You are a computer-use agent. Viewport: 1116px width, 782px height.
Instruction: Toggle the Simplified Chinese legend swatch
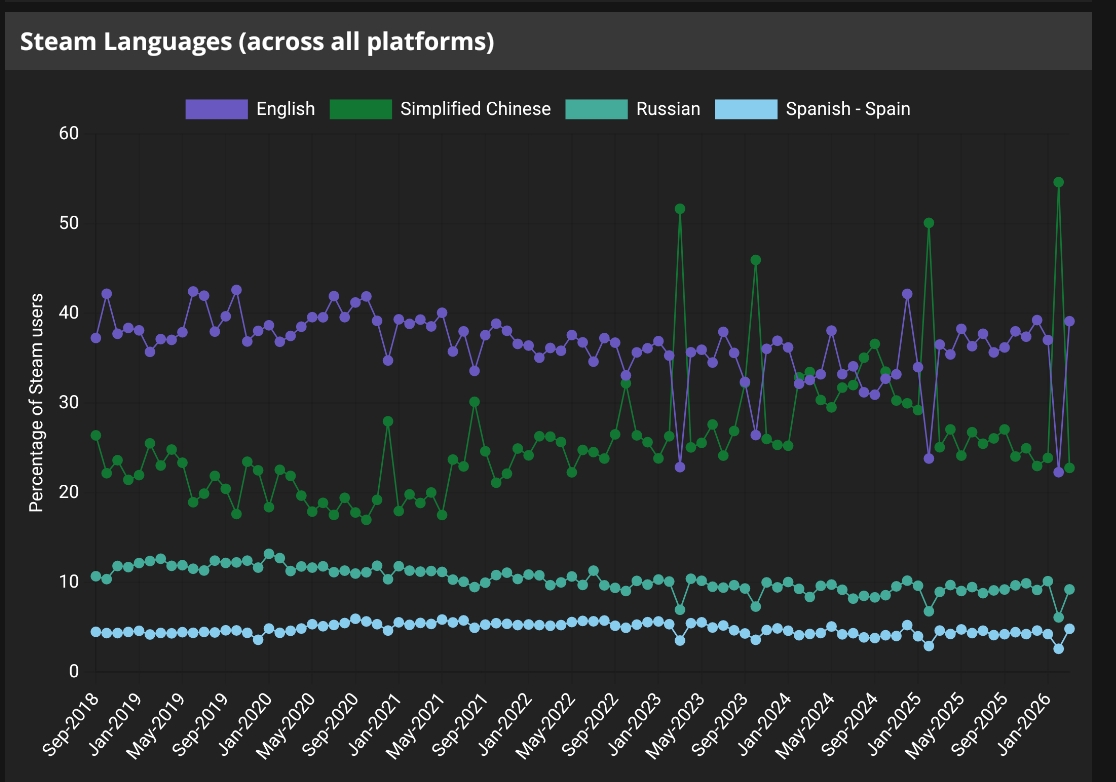pos(361,109)
